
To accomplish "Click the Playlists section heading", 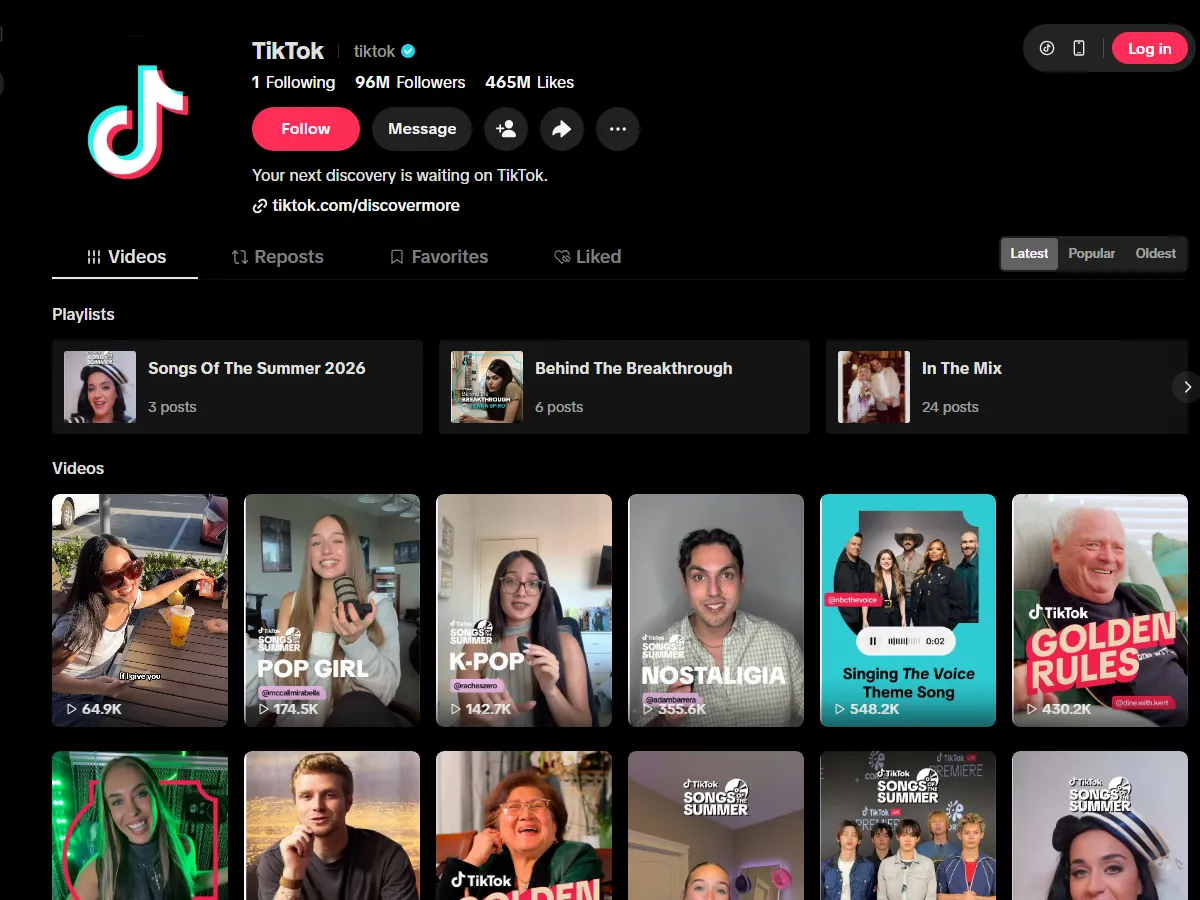I will (x=83, y=314).
